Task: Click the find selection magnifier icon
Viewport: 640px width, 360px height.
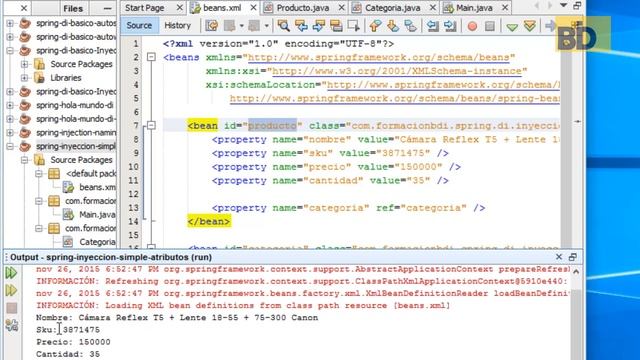Action: tap(283, 26)
